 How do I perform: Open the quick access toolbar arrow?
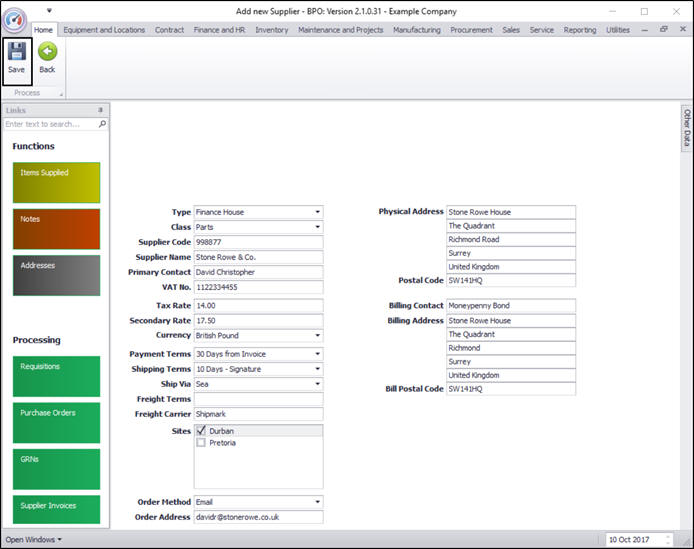(49, 11)
